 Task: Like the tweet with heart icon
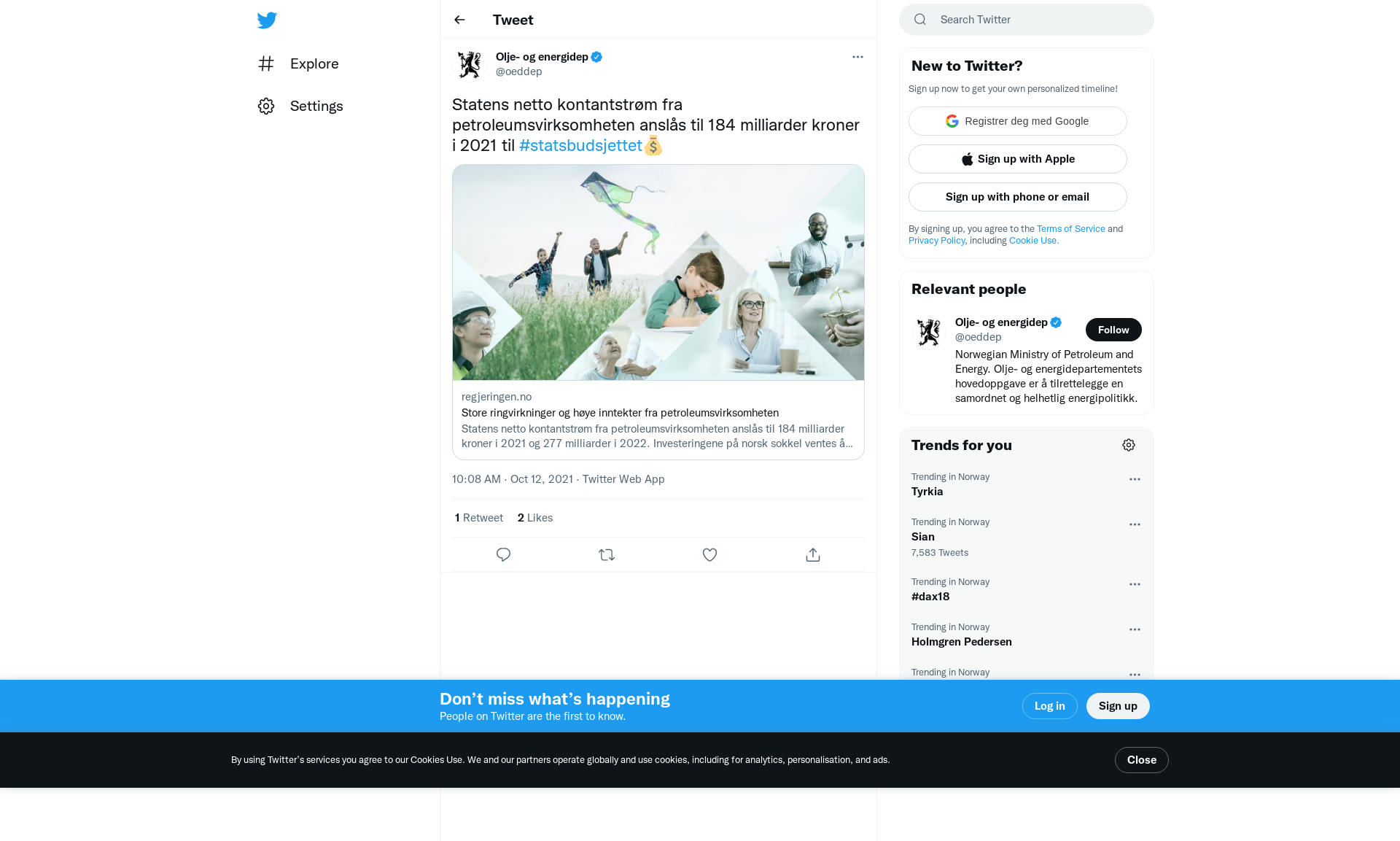pyautogui.click(x=709, y=554)
